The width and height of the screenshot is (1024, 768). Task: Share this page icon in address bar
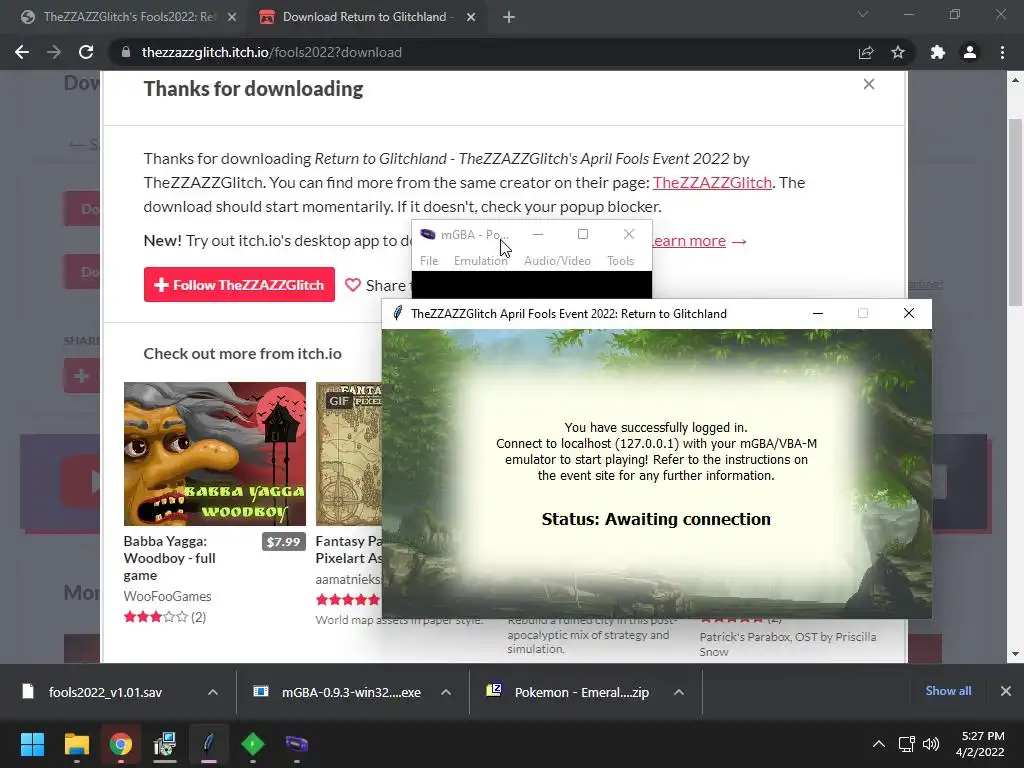click(x=865, y=52)
